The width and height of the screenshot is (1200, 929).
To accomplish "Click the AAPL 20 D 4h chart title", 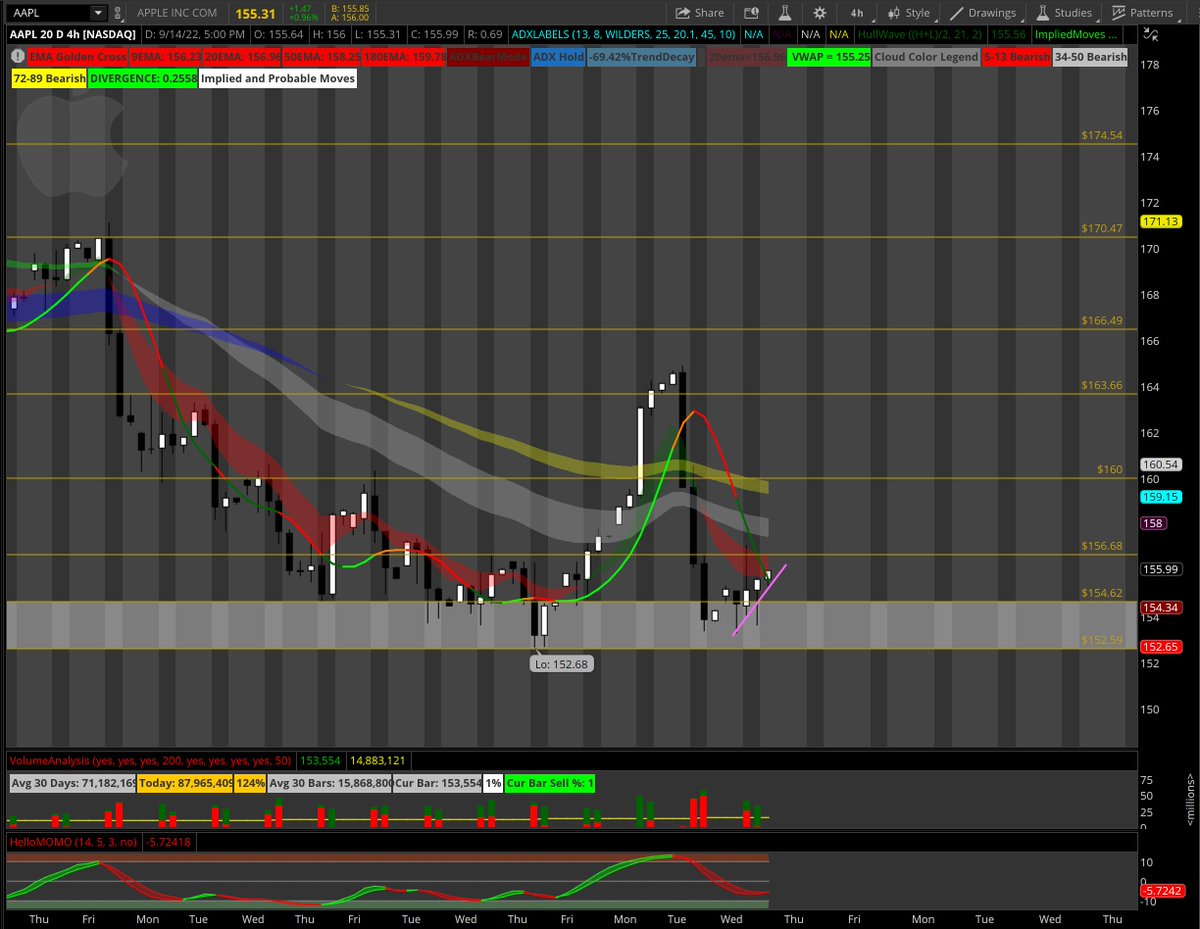I will pyautogui.click(x=73, y=33).
